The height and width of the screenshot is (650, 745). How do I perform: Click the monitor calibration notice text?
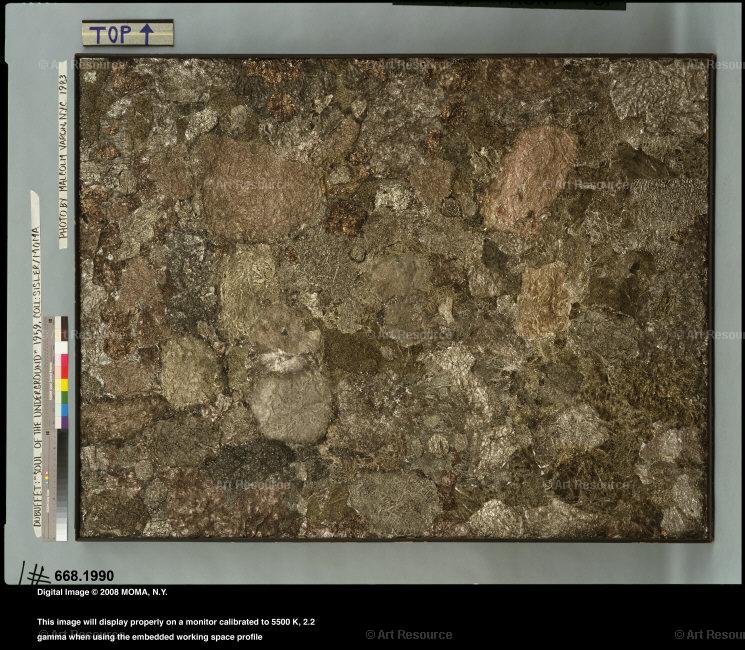point(176,629)
